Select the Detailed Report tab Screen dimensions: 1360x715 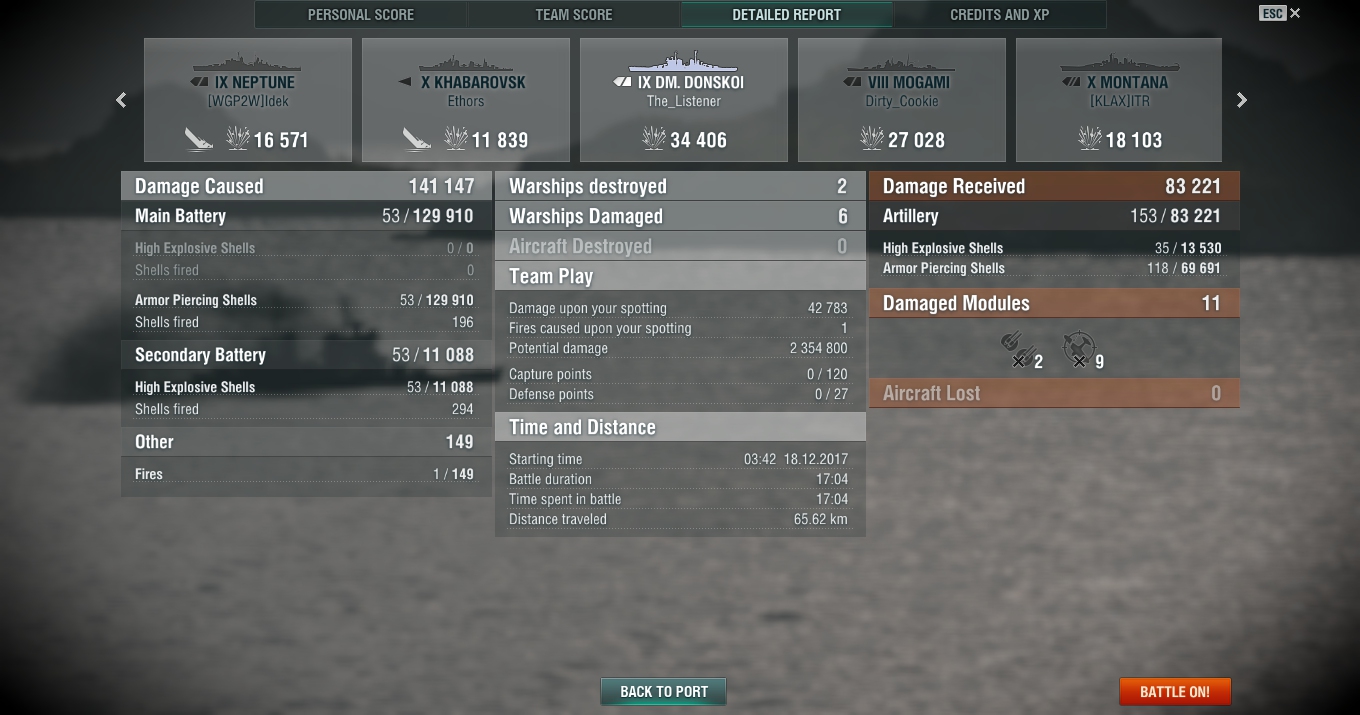pos(787,14)
